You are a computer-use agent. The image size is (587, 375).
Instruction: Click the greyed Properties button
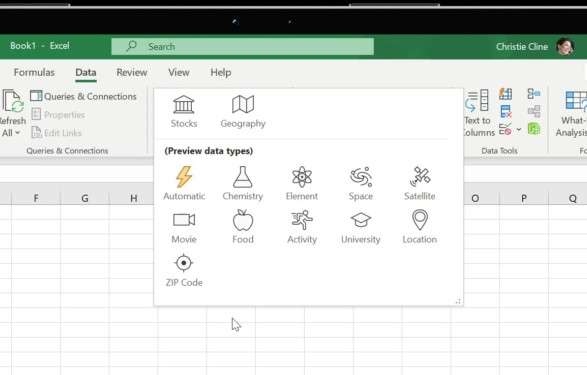(x=58, y=115)
